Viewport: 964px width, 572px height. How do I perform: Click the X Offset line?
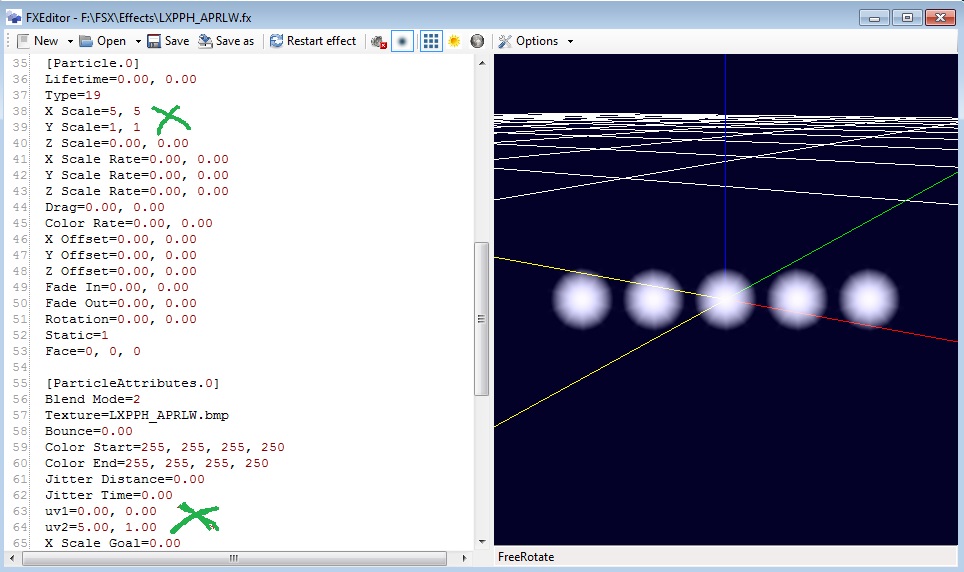(x=120, y=239)
